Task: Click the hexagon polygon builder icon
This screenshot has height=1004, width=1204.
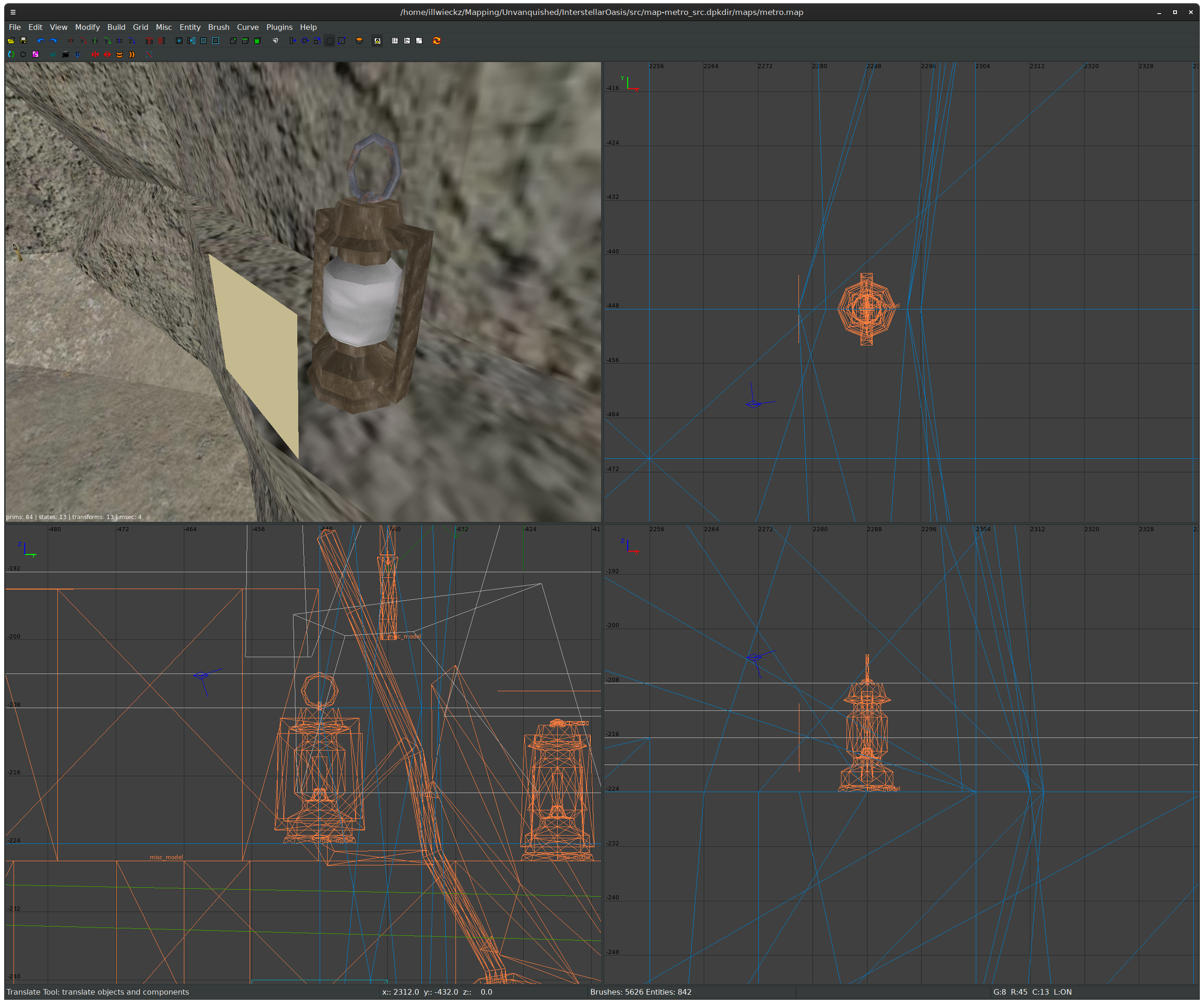Action: click(x=23, y=55)
